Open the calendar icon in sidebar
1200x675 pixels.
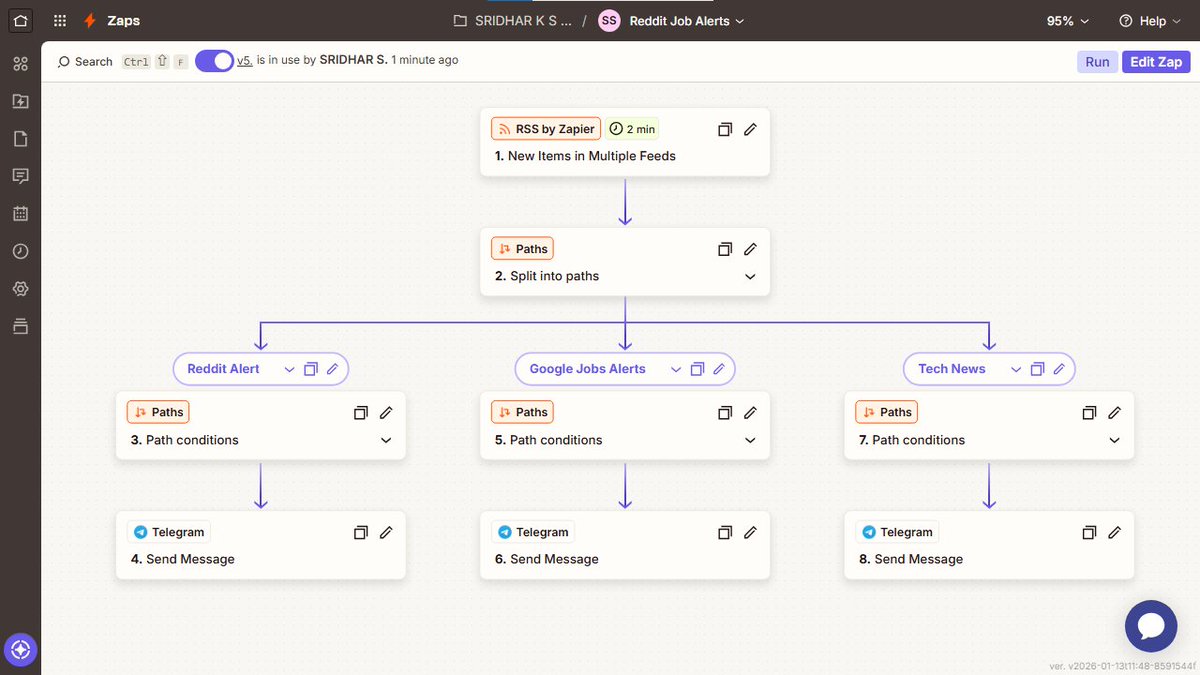[x=20, y=213]
